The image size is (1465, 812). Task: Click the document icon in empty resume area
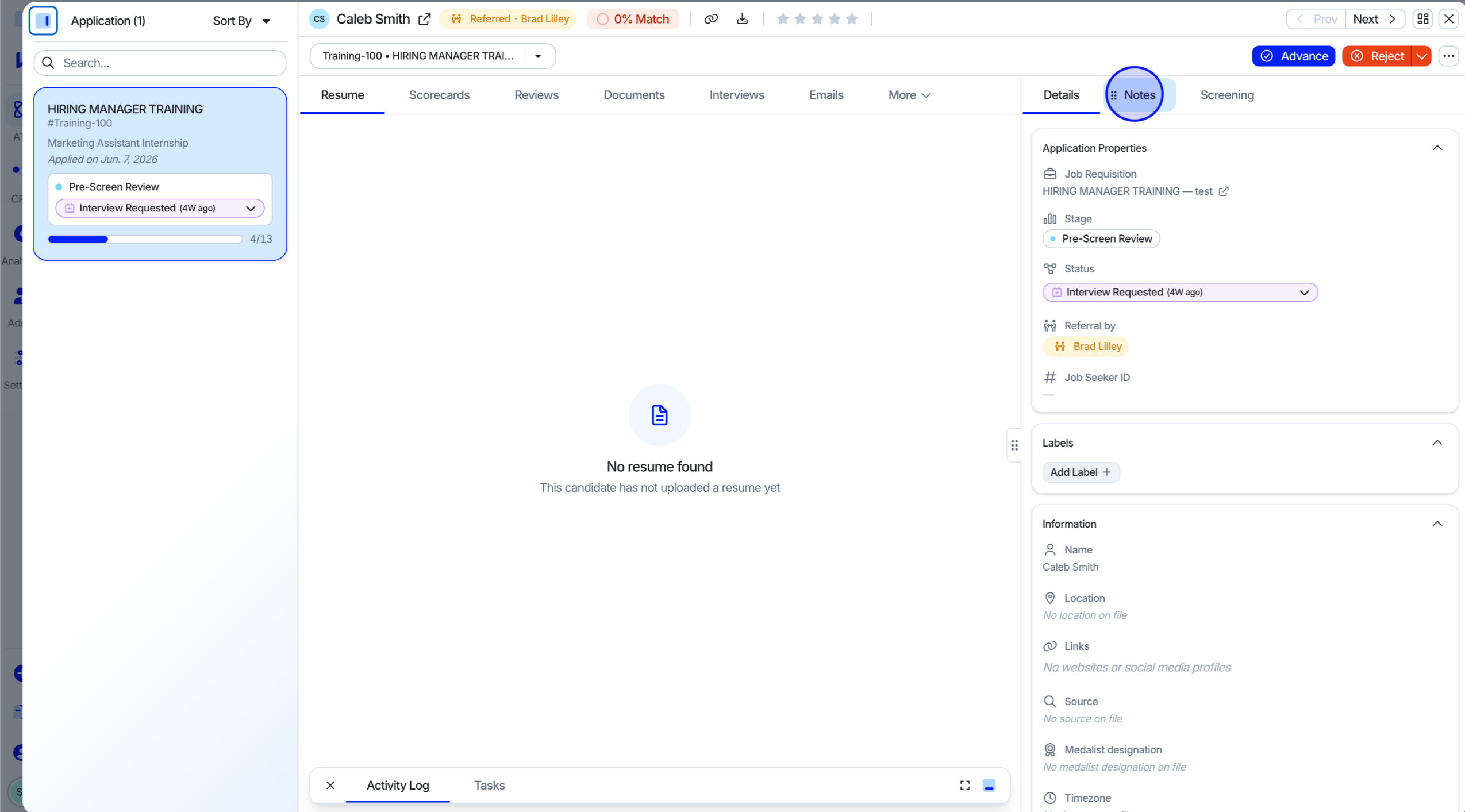click(x=659, y=415)
